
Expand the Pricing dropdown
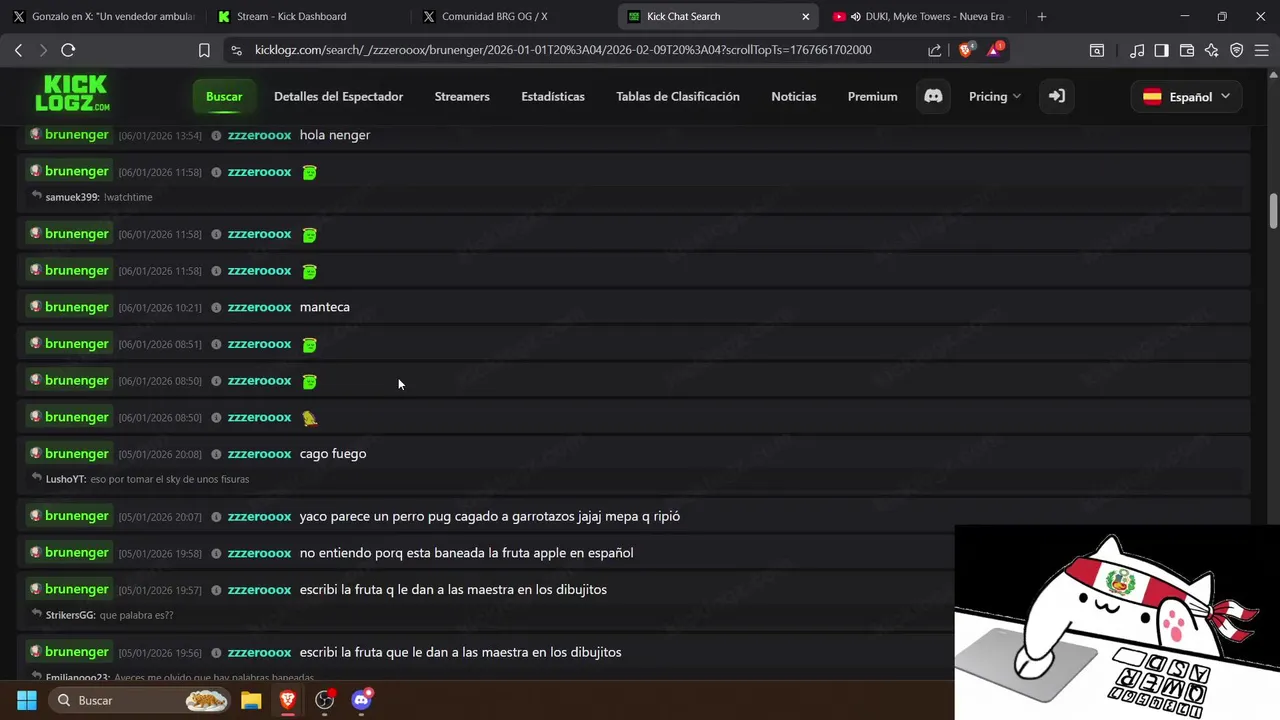tap(994, 96)
